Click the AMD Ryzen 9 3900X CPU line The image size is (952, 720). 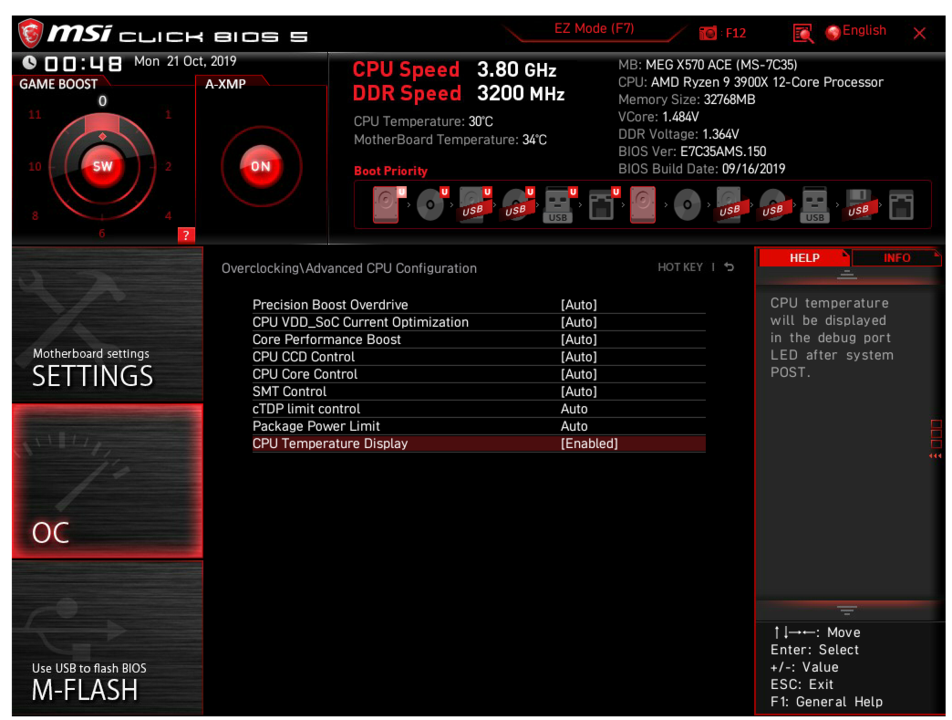pos(750,82)
